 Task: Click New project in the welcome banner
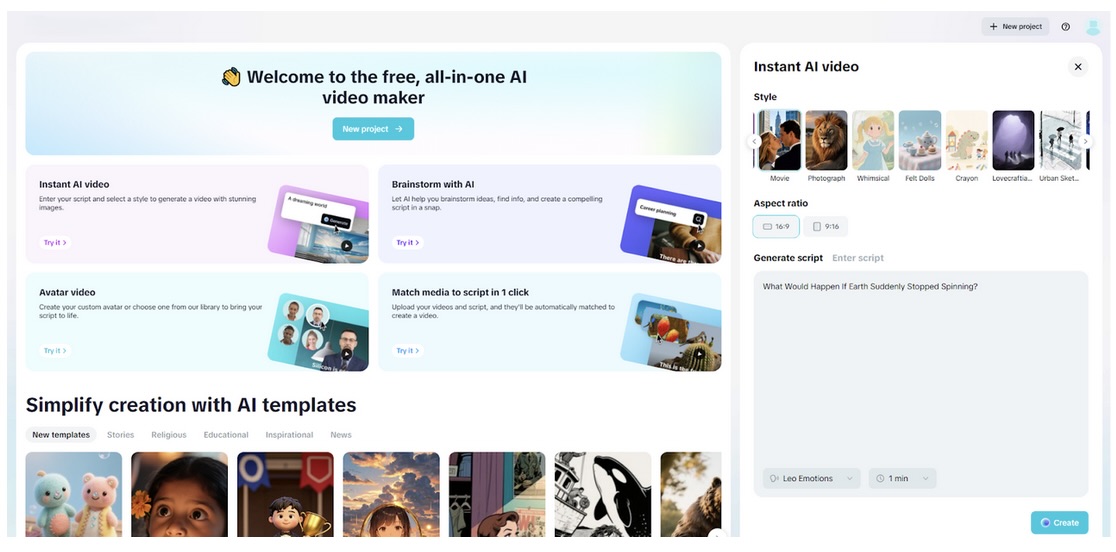tap(373, 129)
